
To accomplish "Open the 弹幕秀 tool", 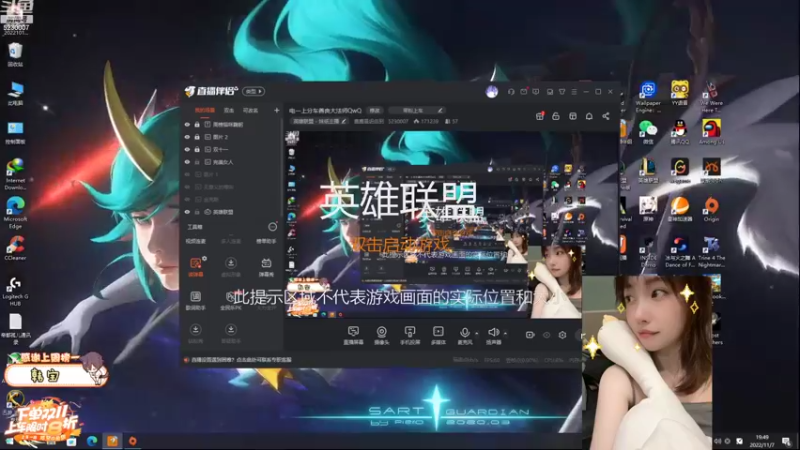I will pyautogui.click(x=266, y=267).
